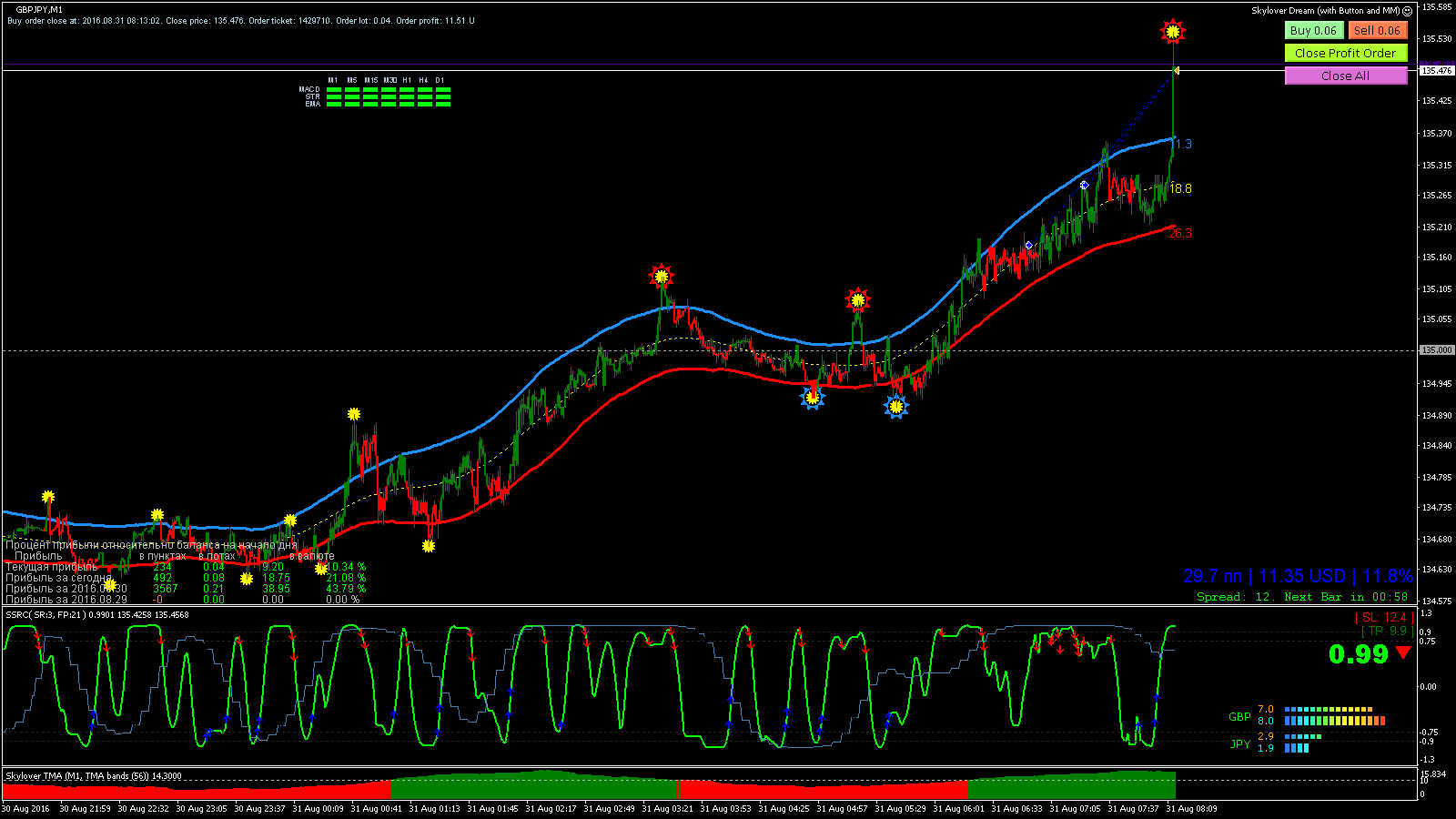The image size is (1456, 819).
Task: Click the orange order close arrow at 135.476
Action: (1176, 70)
